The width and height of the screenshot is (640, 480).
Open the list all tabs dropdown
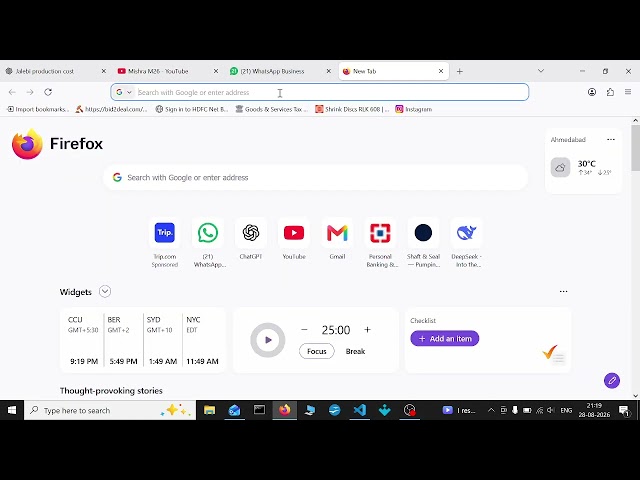click(541, 71)
